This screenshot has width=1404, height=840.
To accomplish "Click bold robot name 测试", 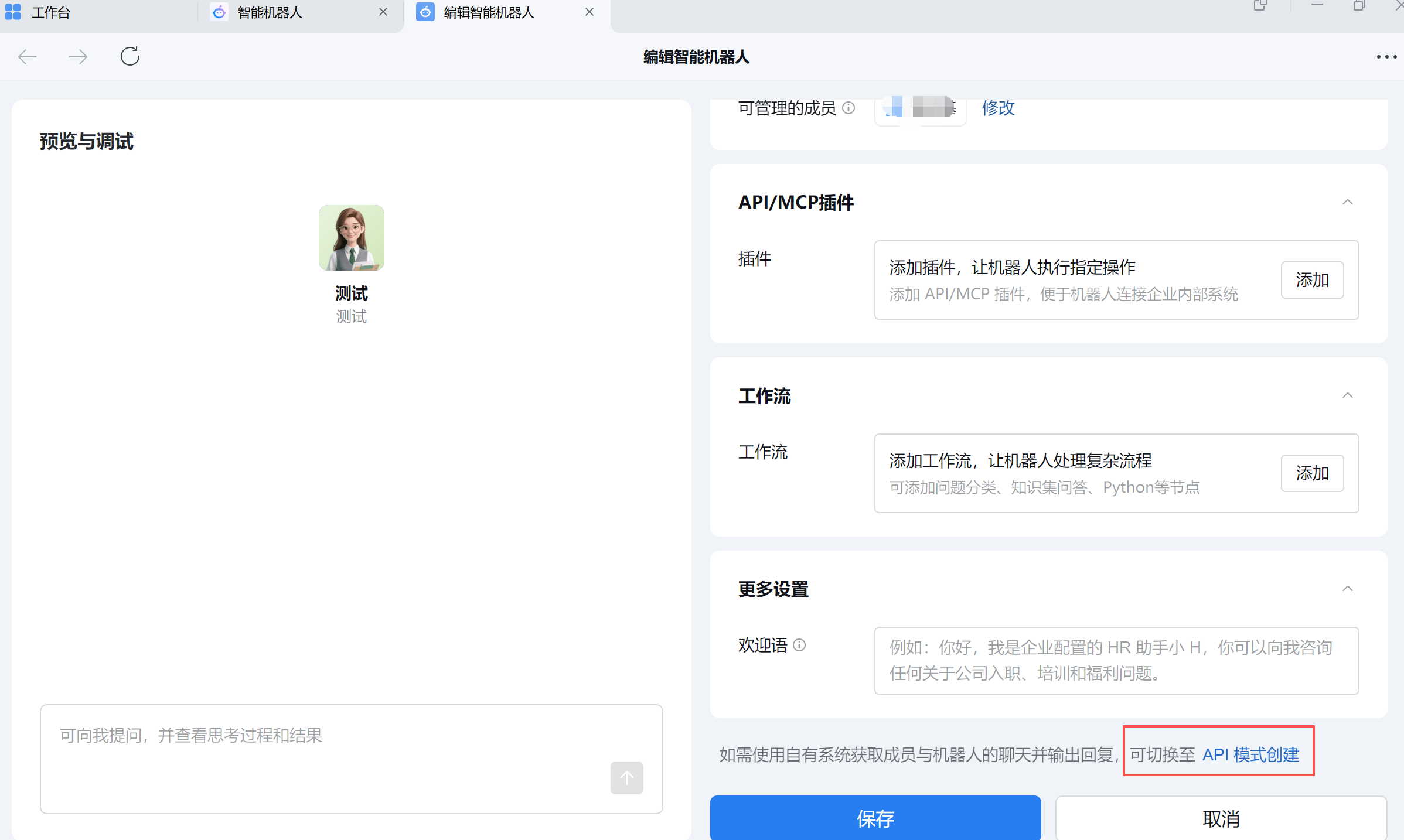I will tap(352, 293).
